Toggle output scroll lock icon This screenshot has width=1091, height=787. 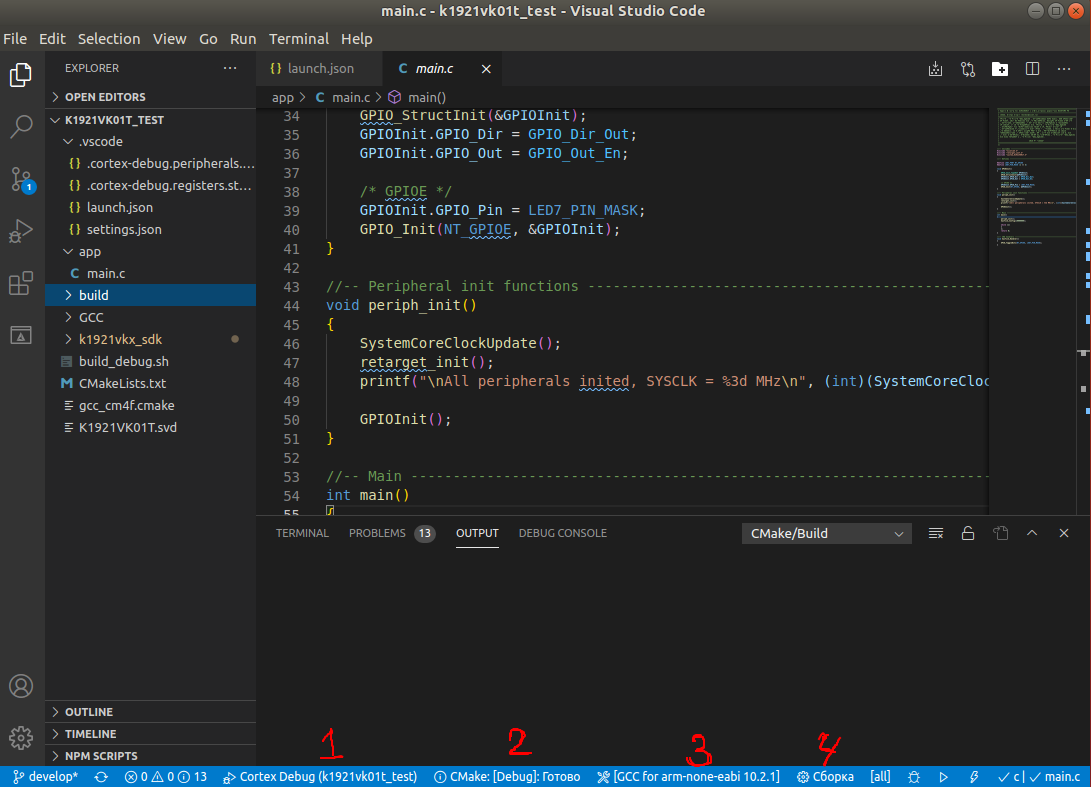click(x=968, y=534)
